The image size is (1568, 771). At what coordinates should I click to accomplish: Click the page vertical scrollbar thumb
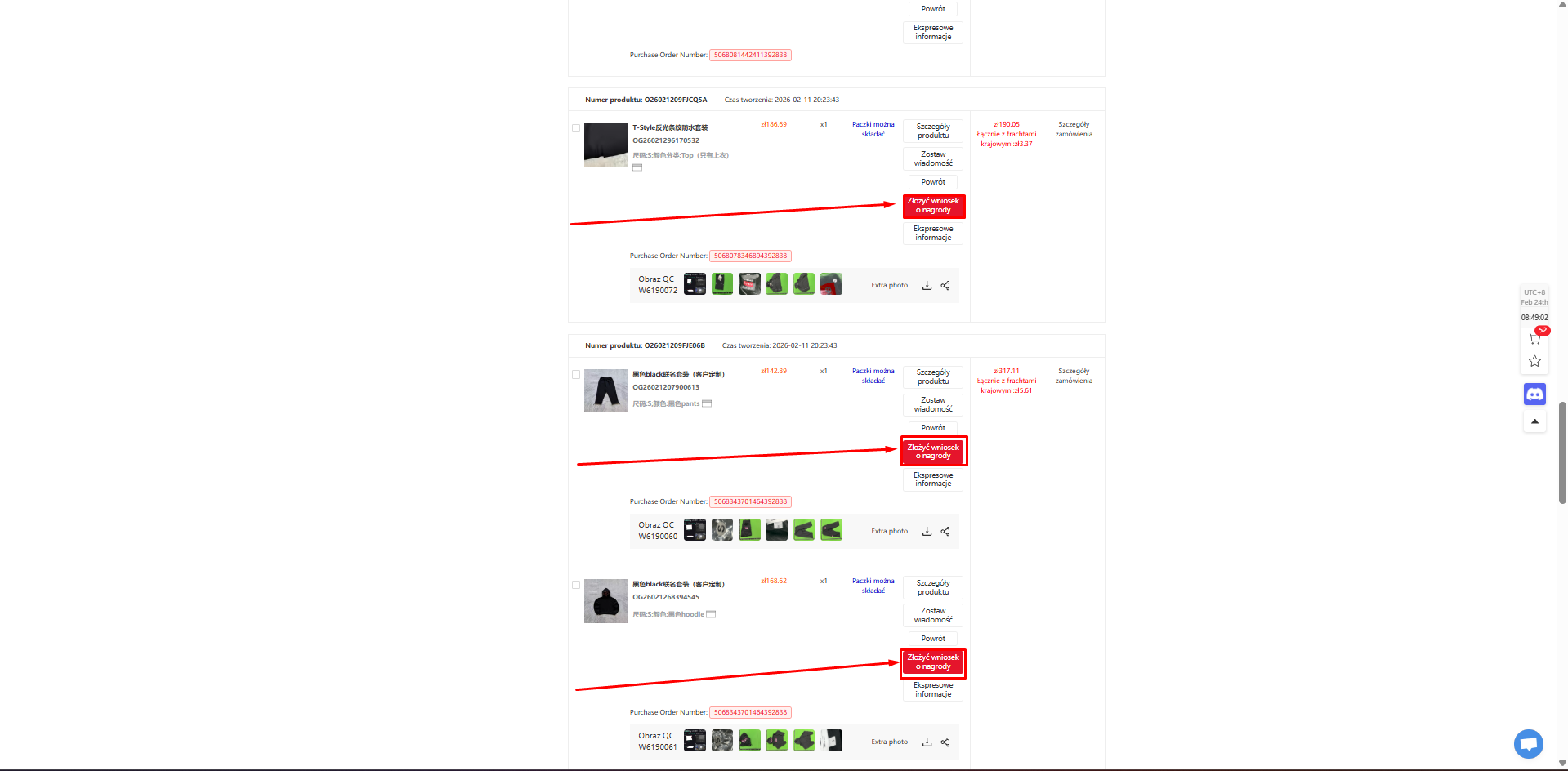[1562, 452]
